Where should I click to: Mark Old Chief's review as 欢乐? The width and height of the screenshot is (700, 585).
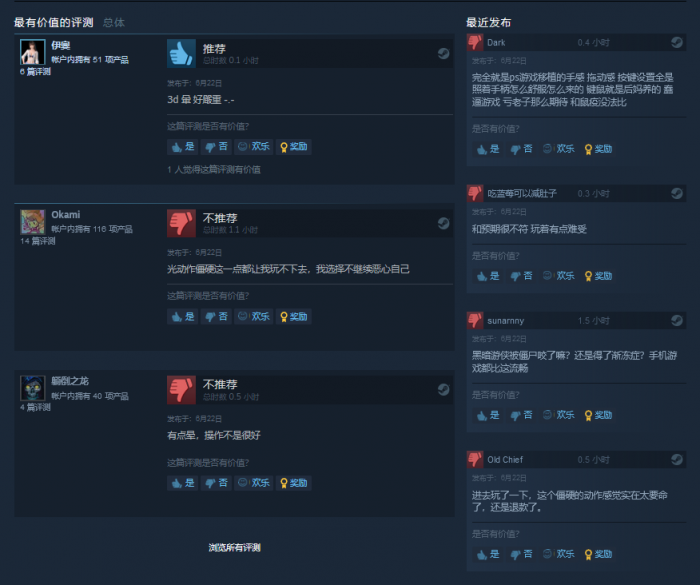[558, 554]
